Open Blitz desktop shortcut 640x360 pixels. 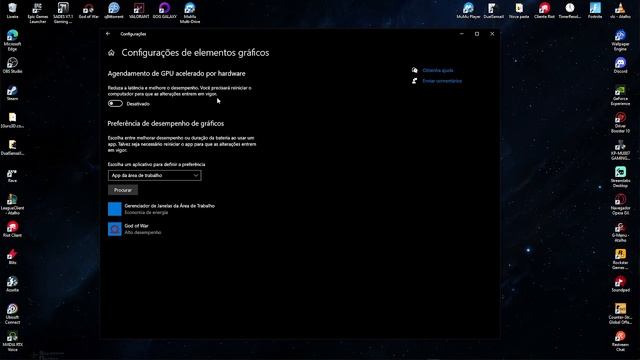click(x=12, y=257)
